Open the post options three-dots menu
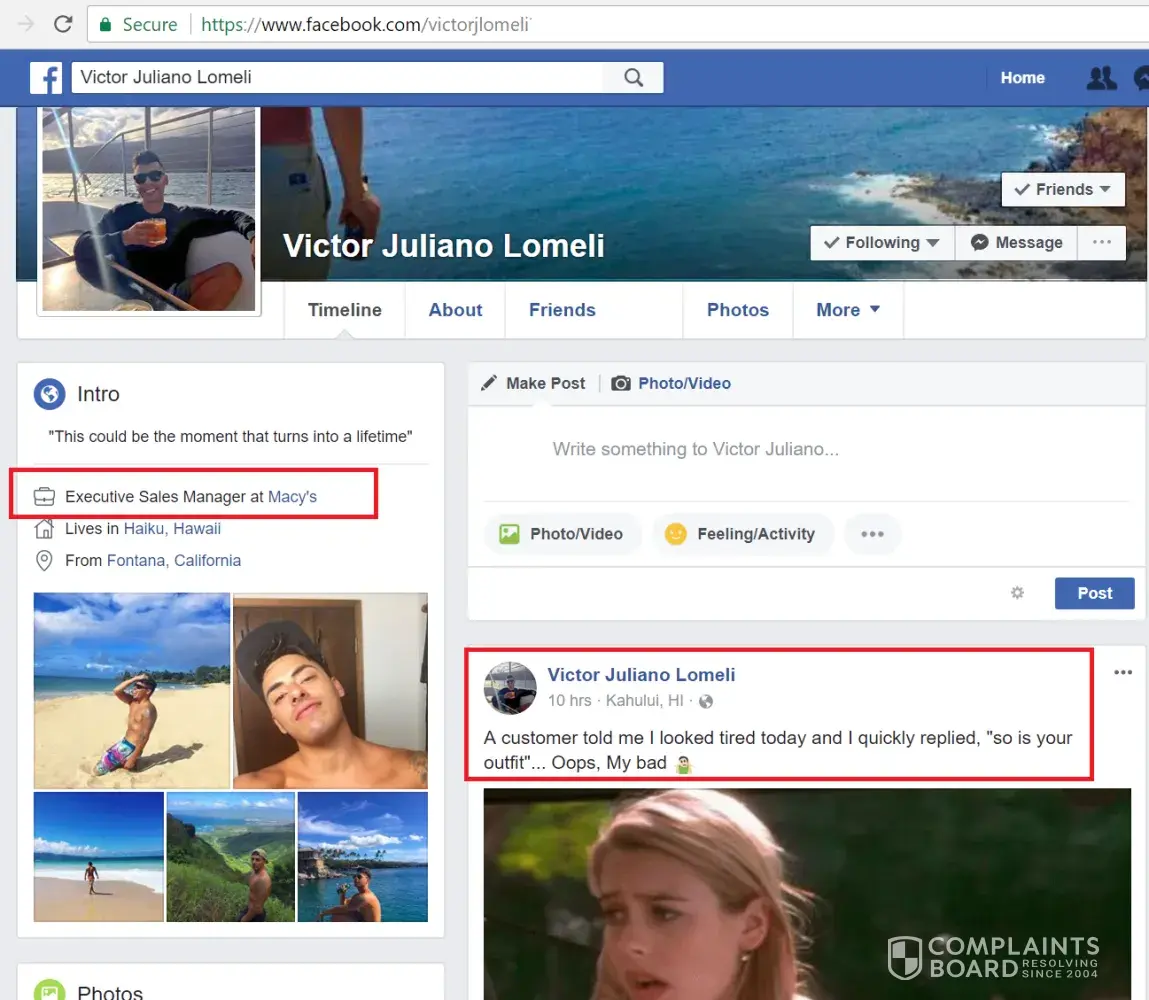This screenshot has width=1149, height=1000. (1123, 673)
